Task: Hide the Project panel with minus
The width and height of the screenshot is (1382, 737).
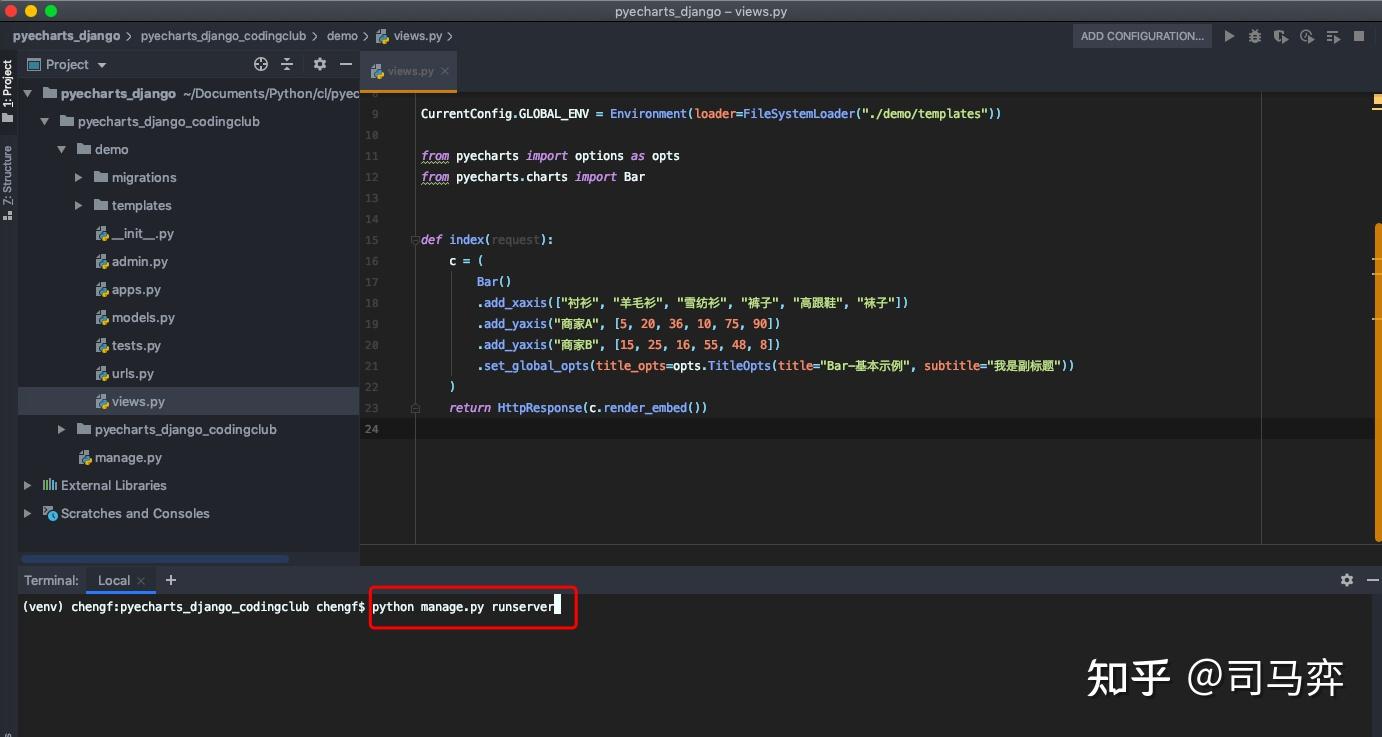Action: click(346, 64)
